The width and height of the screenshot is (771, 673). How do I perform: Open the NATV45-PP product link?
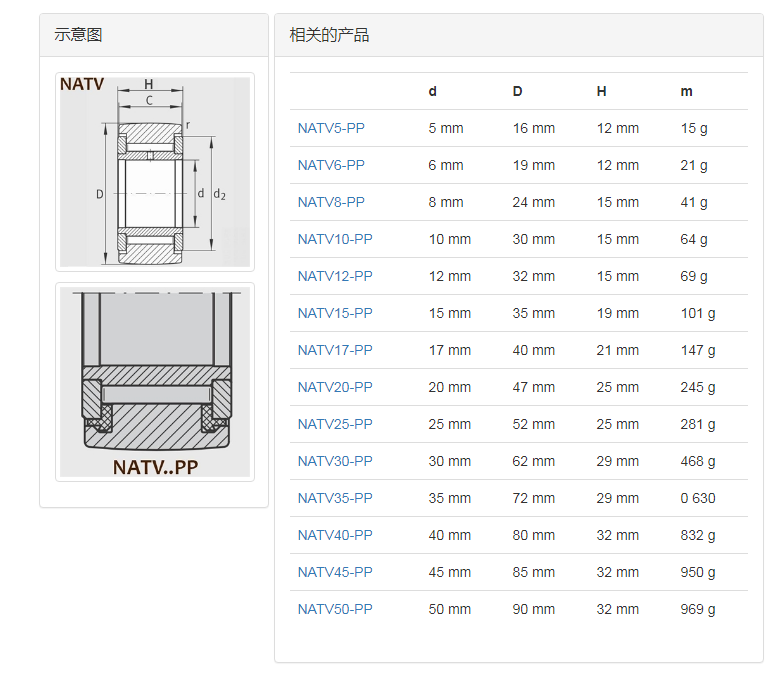[334, 572]
